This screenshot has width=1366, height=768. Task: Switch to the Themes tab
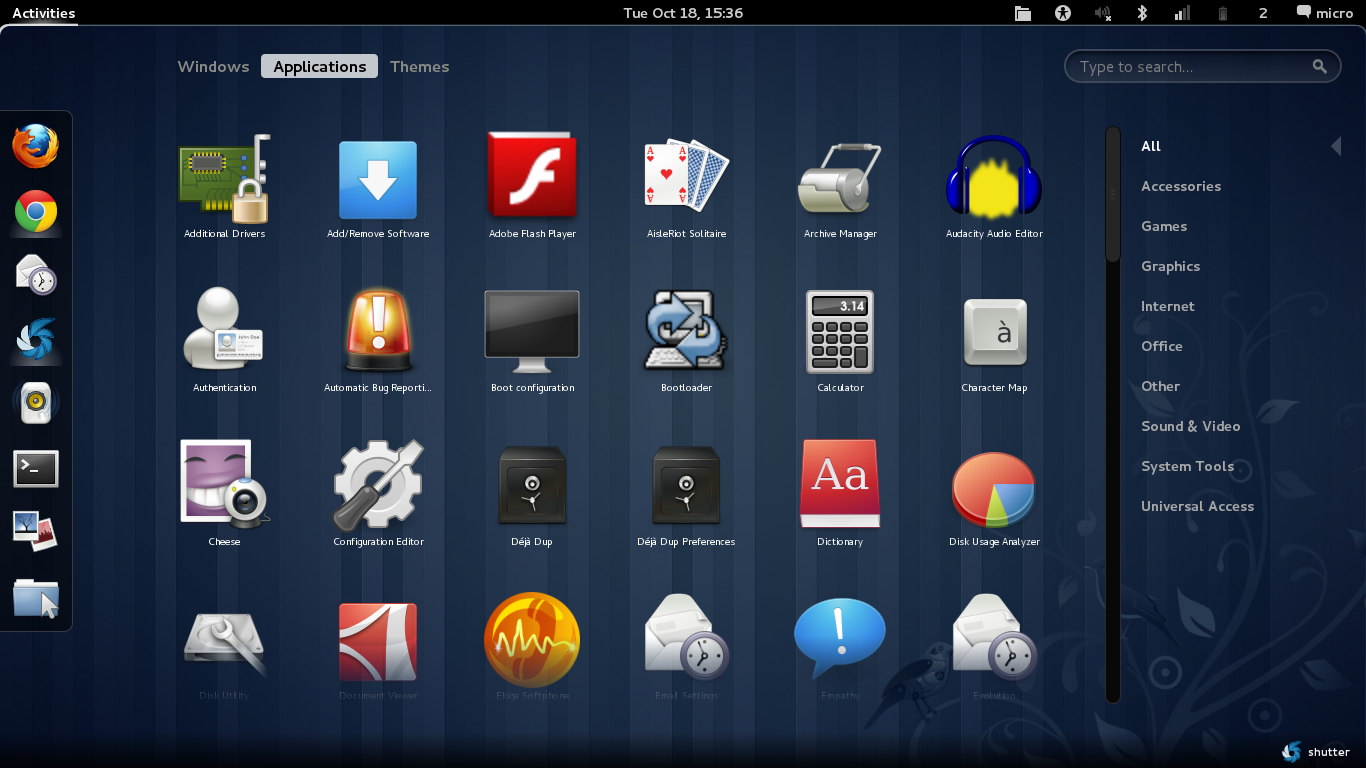click(419, 67)
